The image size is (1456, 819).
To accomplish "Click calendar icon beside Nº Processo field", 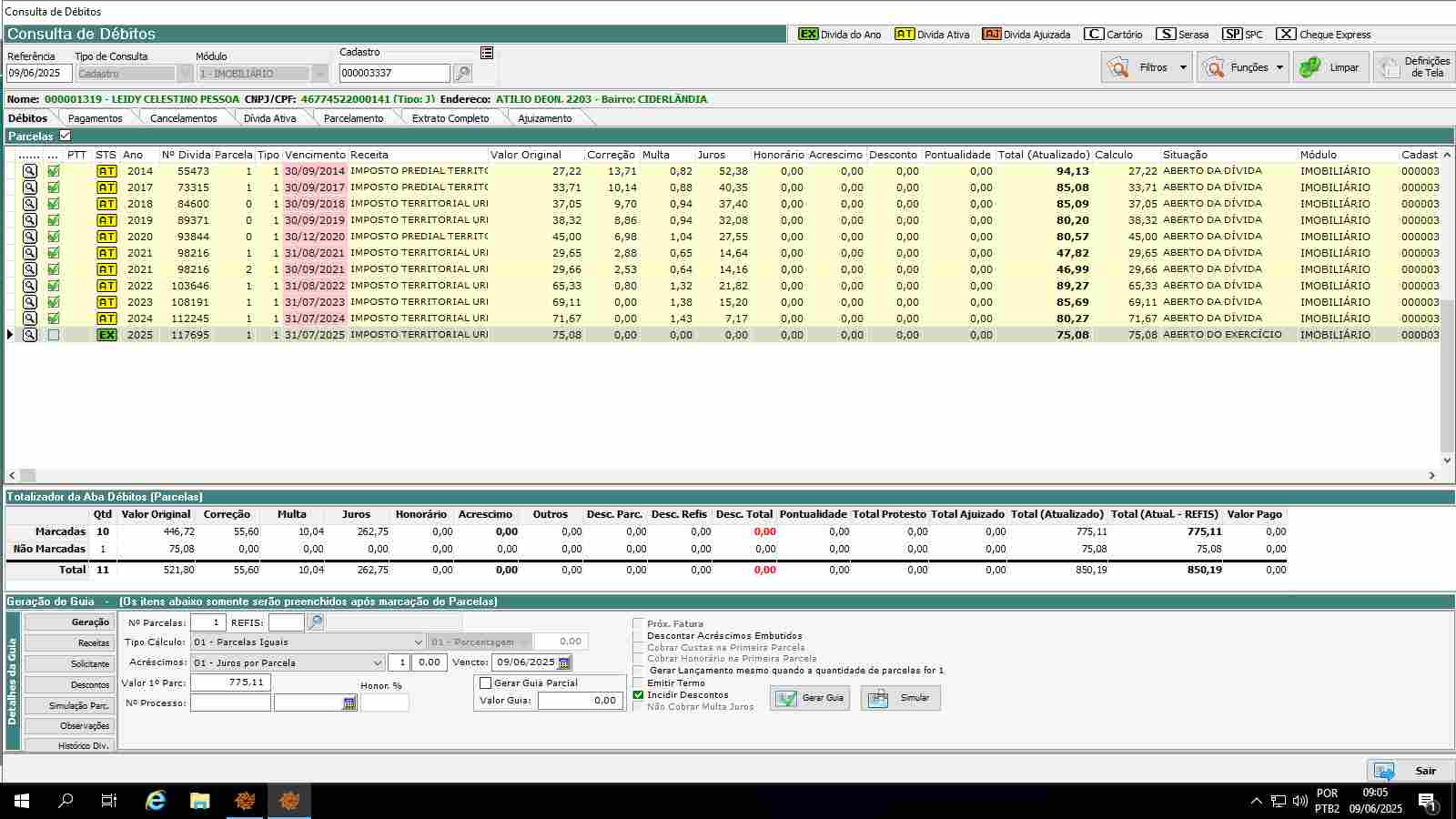I will pos(349,703).
